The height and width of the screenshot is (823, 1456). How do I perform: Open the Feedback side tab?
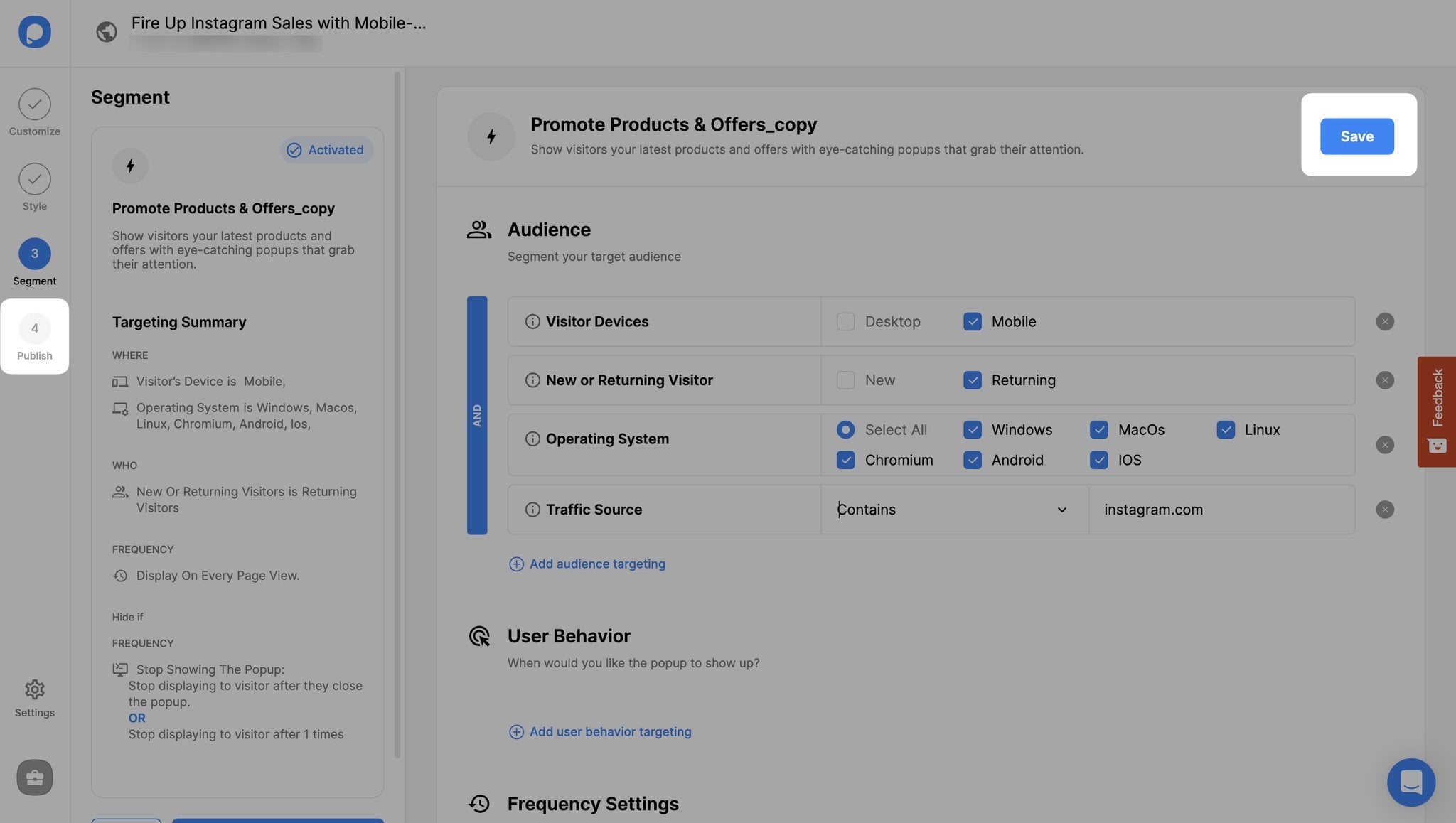click(x=1436, y=411)
